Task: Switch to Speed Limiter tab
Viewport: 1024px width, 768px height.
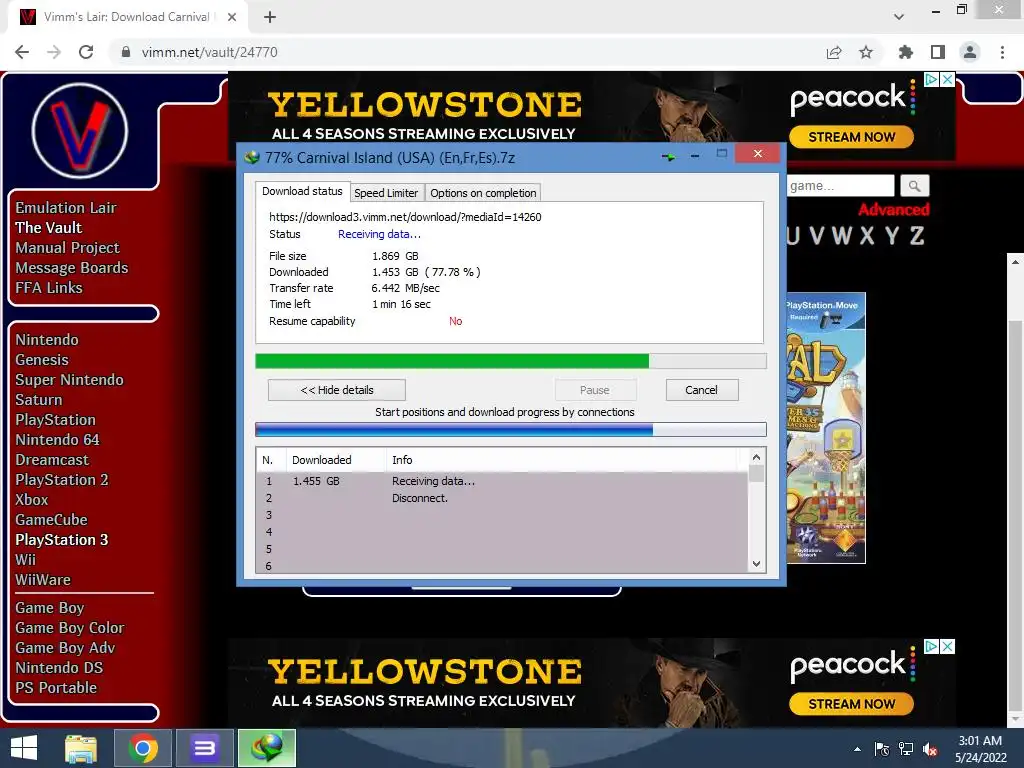Action: (386, 193)
